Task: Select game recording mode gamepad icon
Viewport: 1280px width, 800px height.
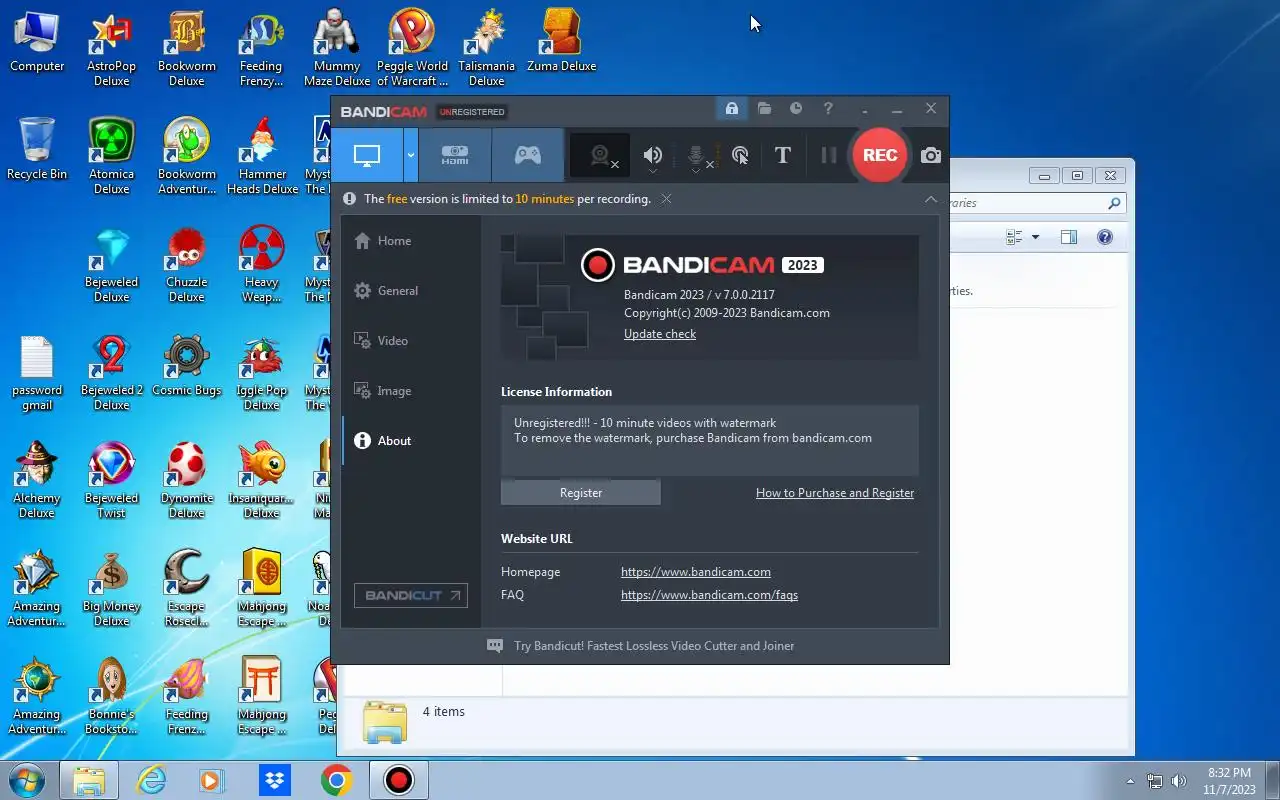Action: click(x=528, y=155)
